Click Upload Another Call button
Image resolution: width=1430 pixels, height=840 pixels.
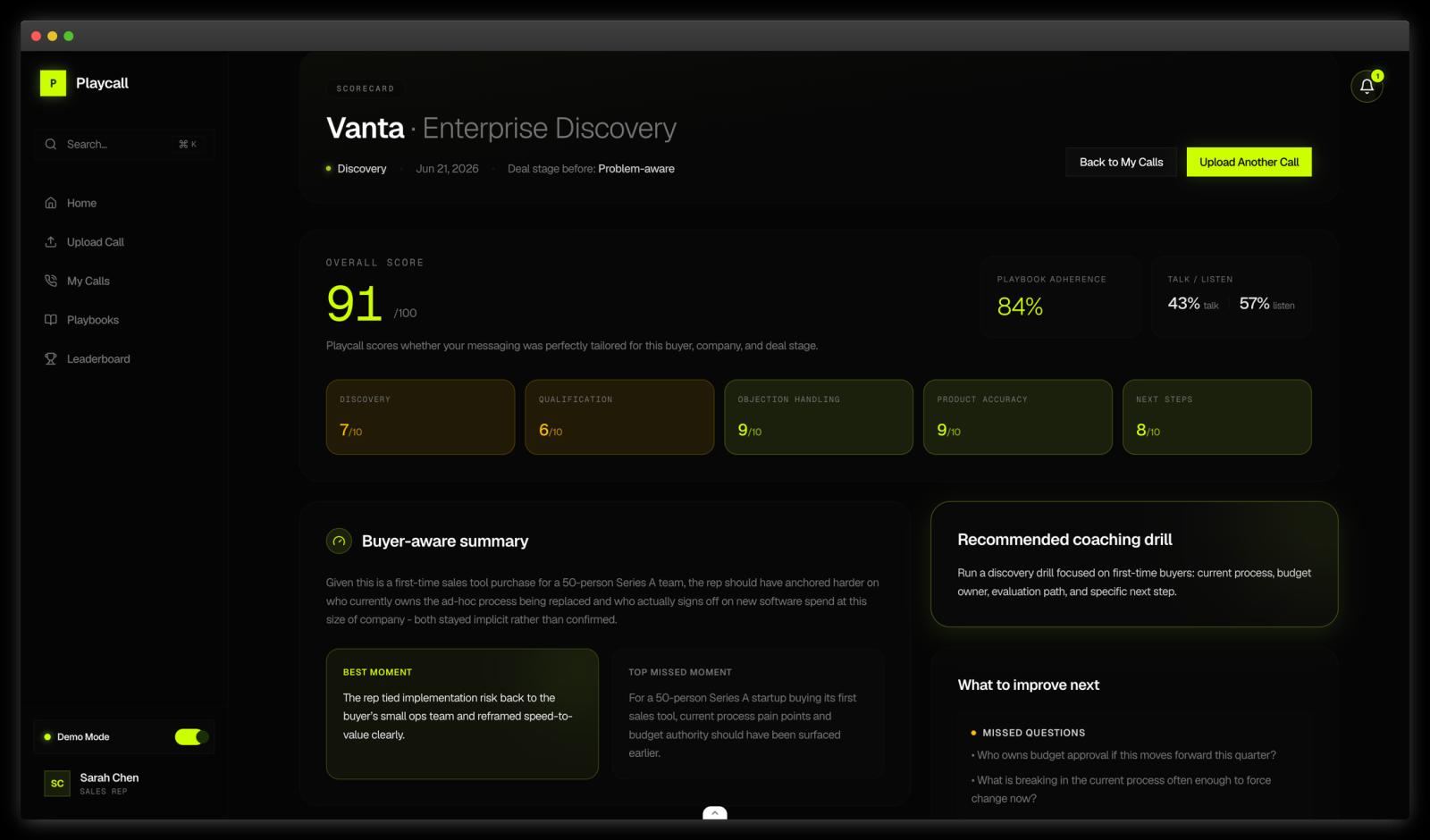1249,162
